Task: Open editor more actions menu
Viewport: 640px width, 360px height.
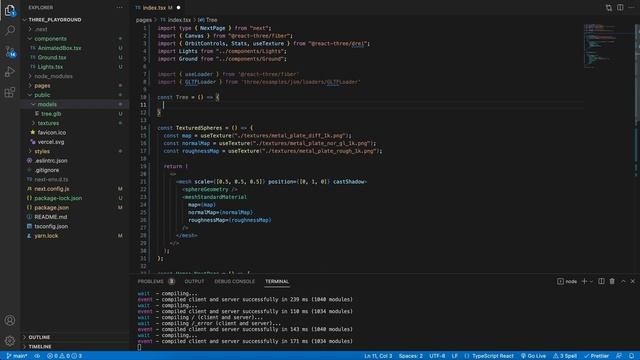Action: coord(631,7)
